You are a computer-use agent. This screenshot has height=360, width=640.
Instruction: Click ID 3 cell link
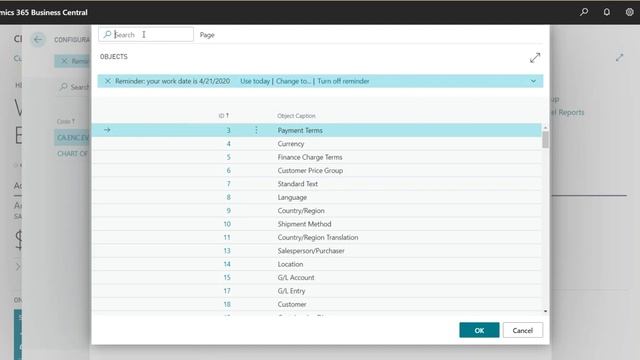point(229,130)
